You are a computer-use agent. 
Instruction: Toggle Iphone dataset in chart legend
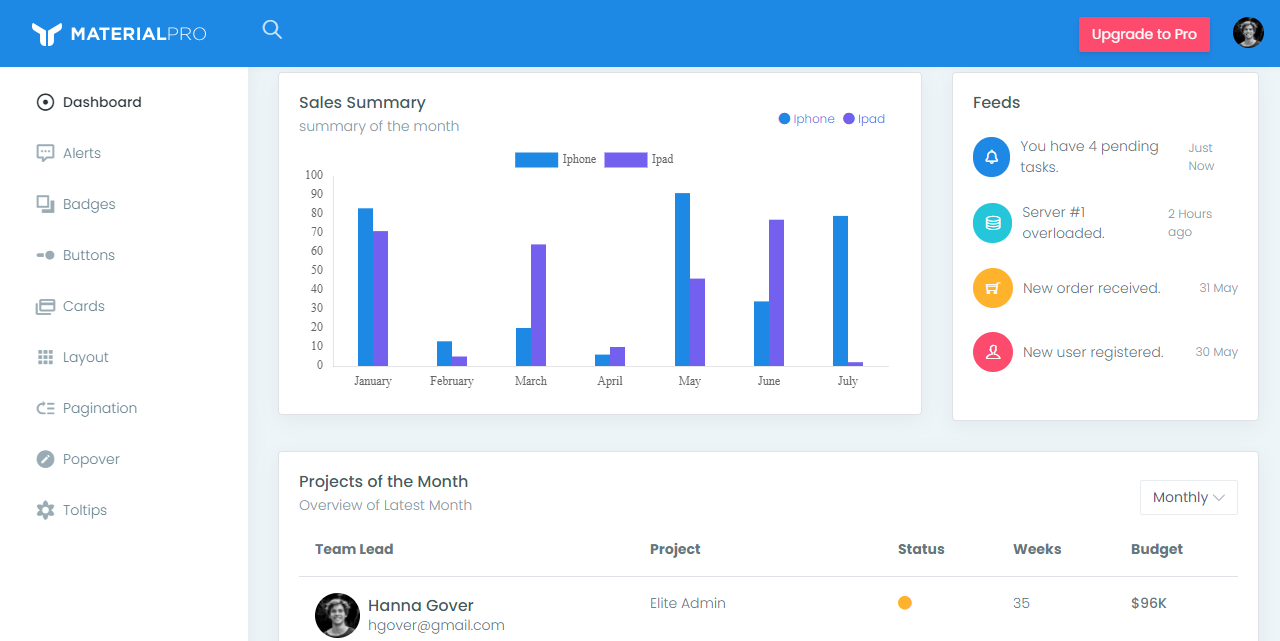click(x=557, y=159)
